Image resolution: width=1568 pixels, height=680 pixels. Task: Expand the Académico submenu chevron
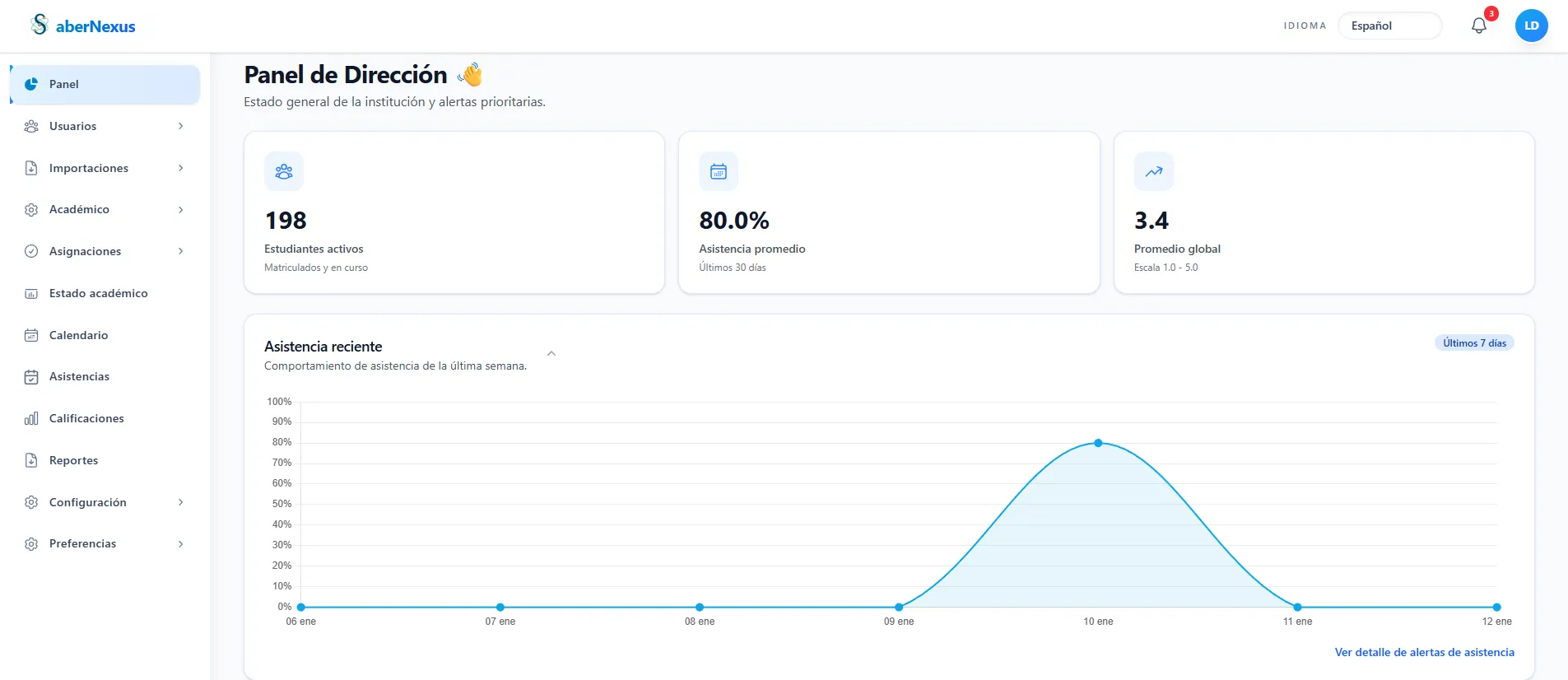coord(180,210)
